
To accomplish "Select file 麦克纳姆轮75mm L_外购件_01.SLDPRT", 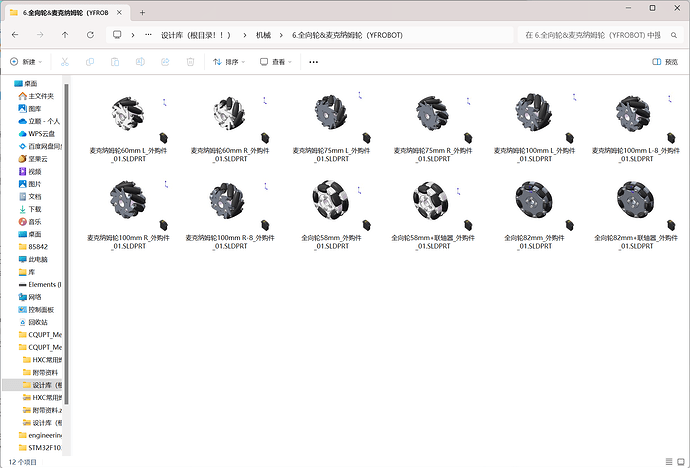I will pos(331,128).
